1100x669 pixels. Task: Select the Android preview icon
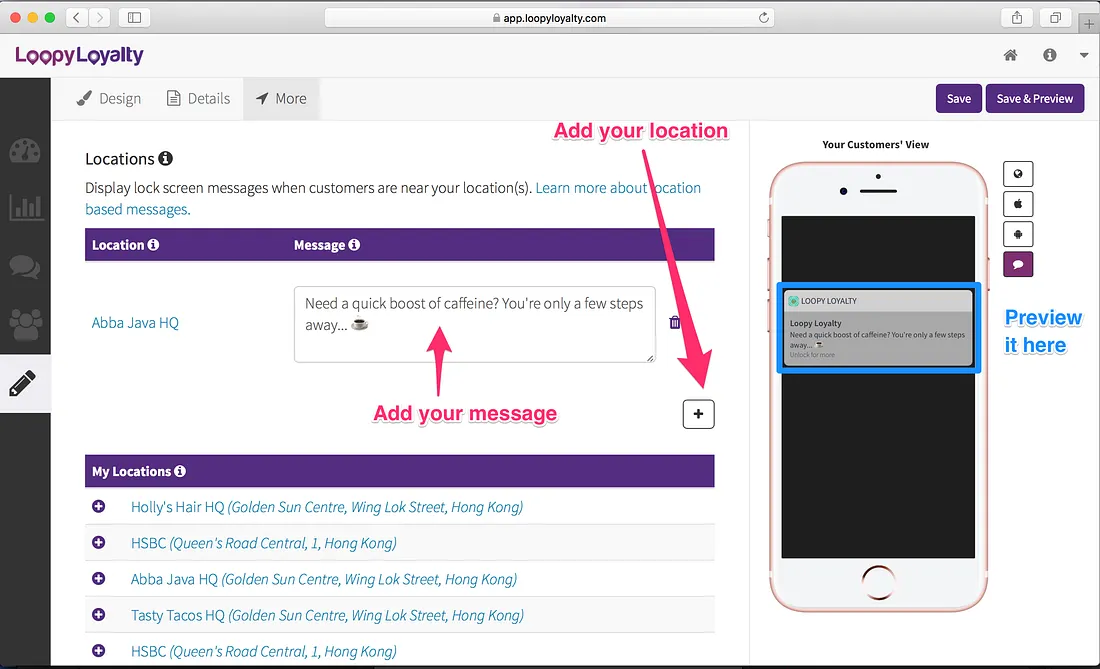[1018, 234]
